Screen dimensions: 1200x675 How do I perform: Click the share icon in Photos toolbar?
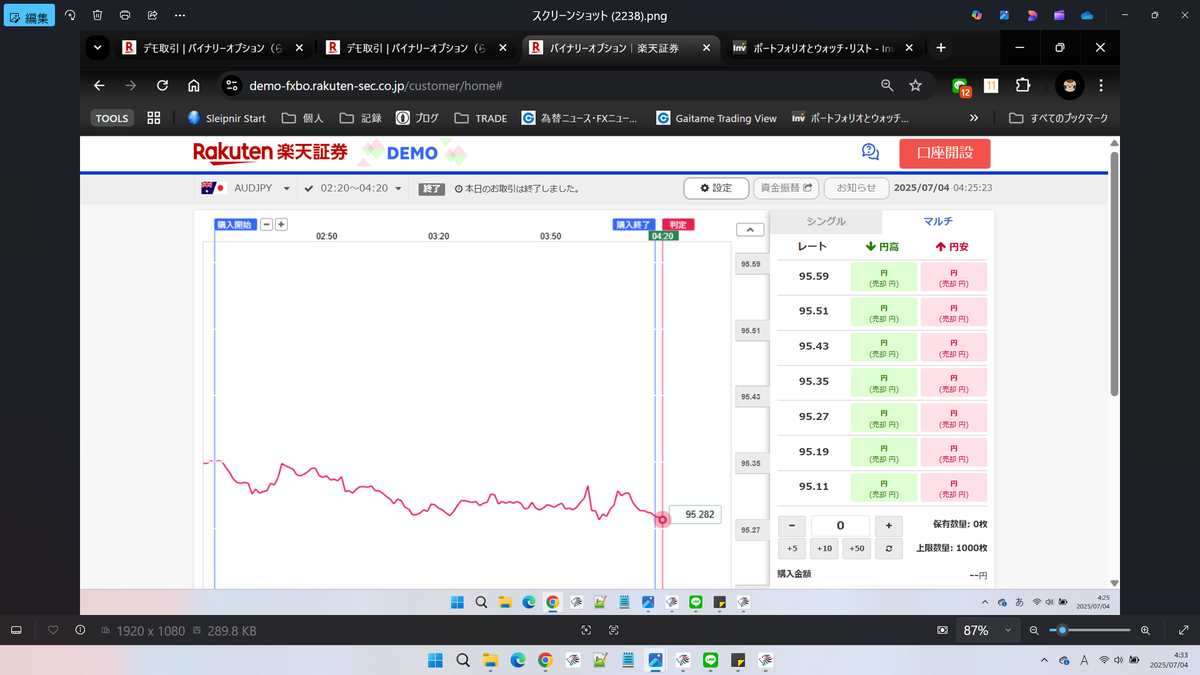pos(152,16)
